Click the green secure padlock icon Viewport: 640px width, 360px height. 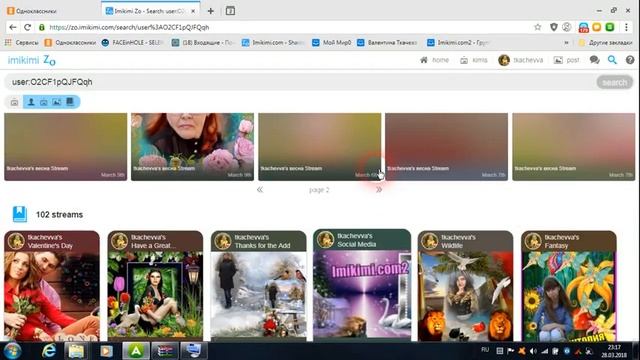click(42, 27)
